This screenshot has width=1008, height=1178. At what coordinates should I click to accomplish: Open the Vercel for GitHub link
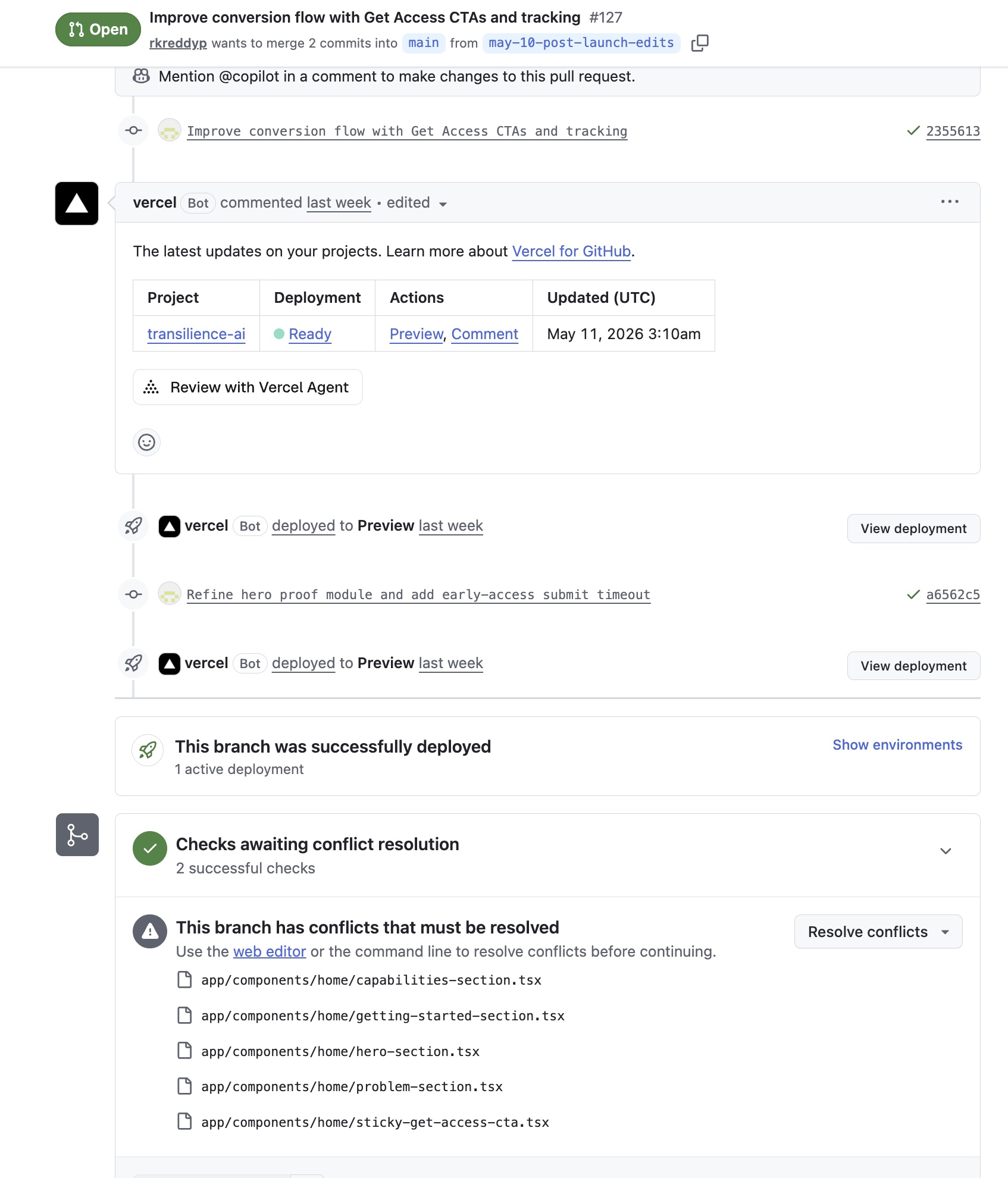click(x=571, y=252)
